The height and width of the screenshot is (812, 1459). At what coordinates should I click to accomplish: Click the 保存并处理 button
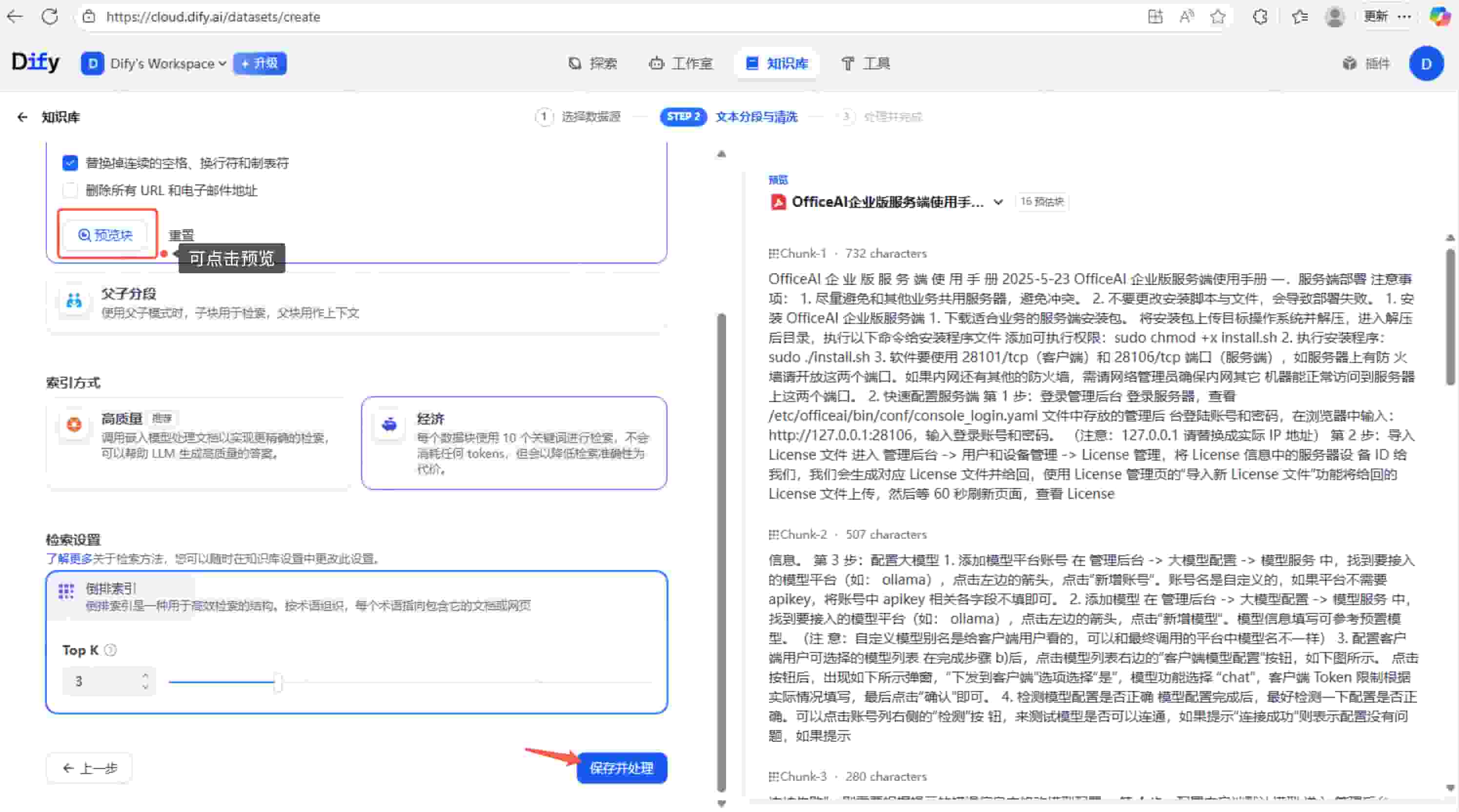coord(621,769)
